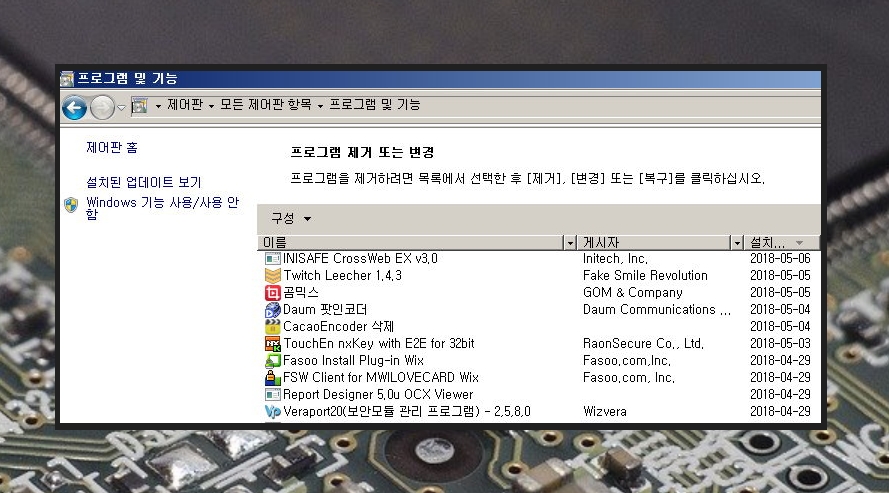Sort by the 설치 날짜 column header
The width and height of the screenshot is (889, 493).
[x=781, y=243]
